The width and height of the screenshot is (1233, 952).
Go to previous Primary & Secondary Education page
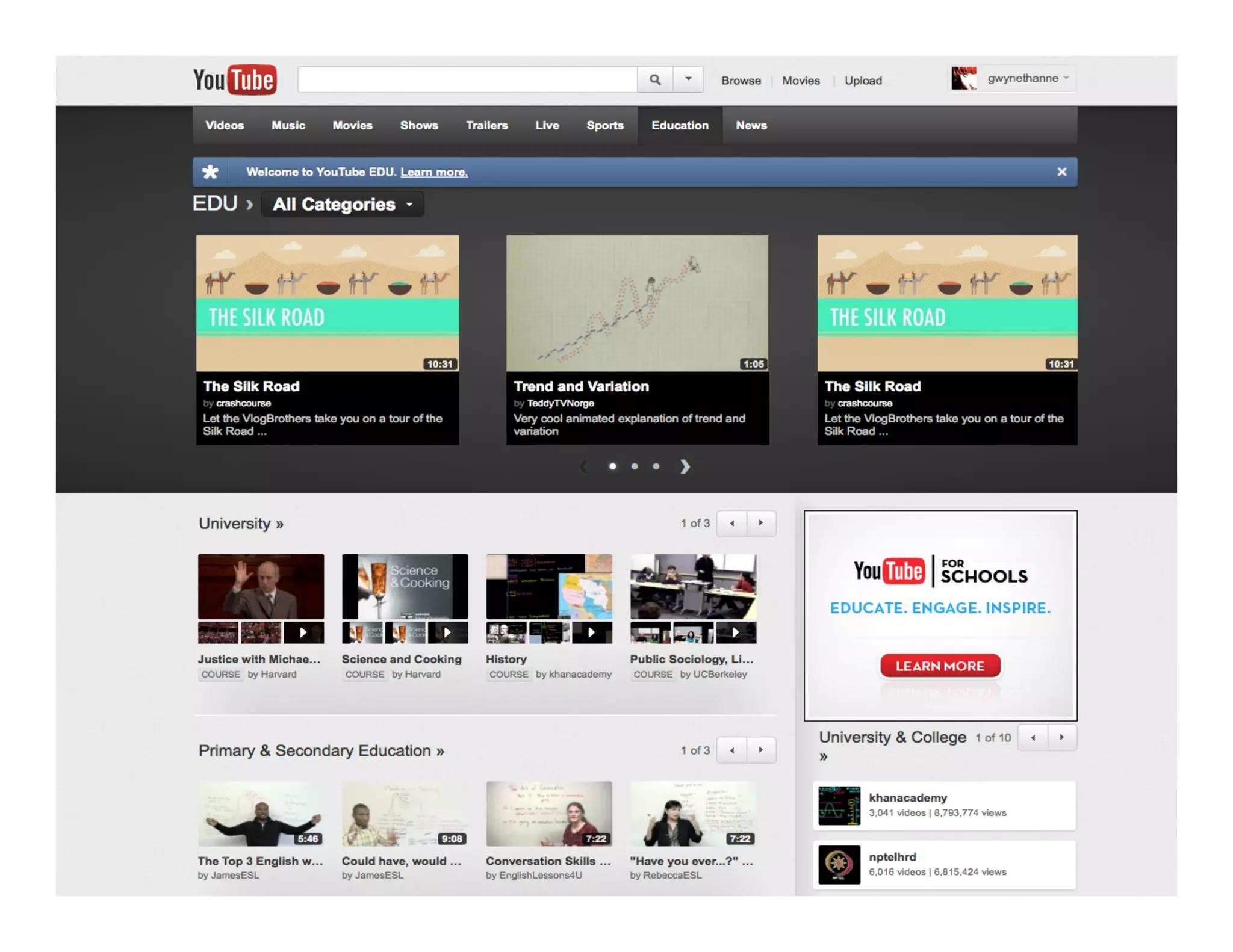[x=732, y=750]
